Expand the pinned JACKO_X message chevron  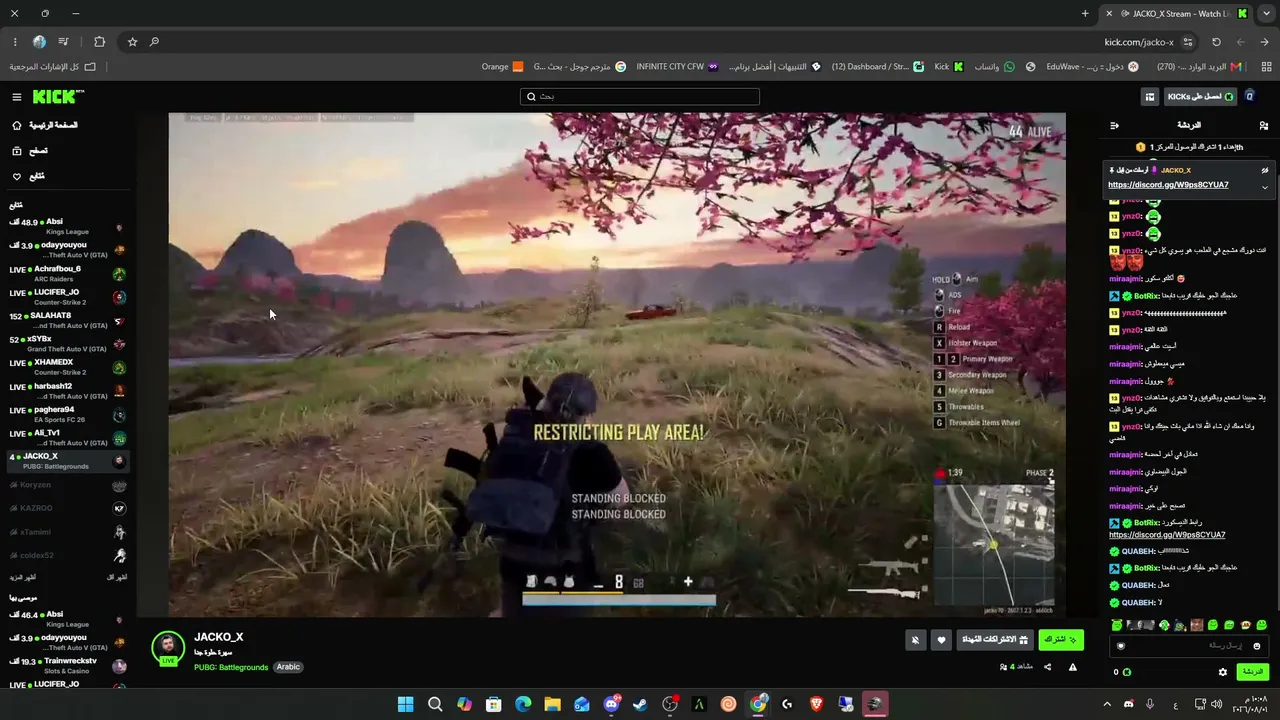coord(1265,187)
